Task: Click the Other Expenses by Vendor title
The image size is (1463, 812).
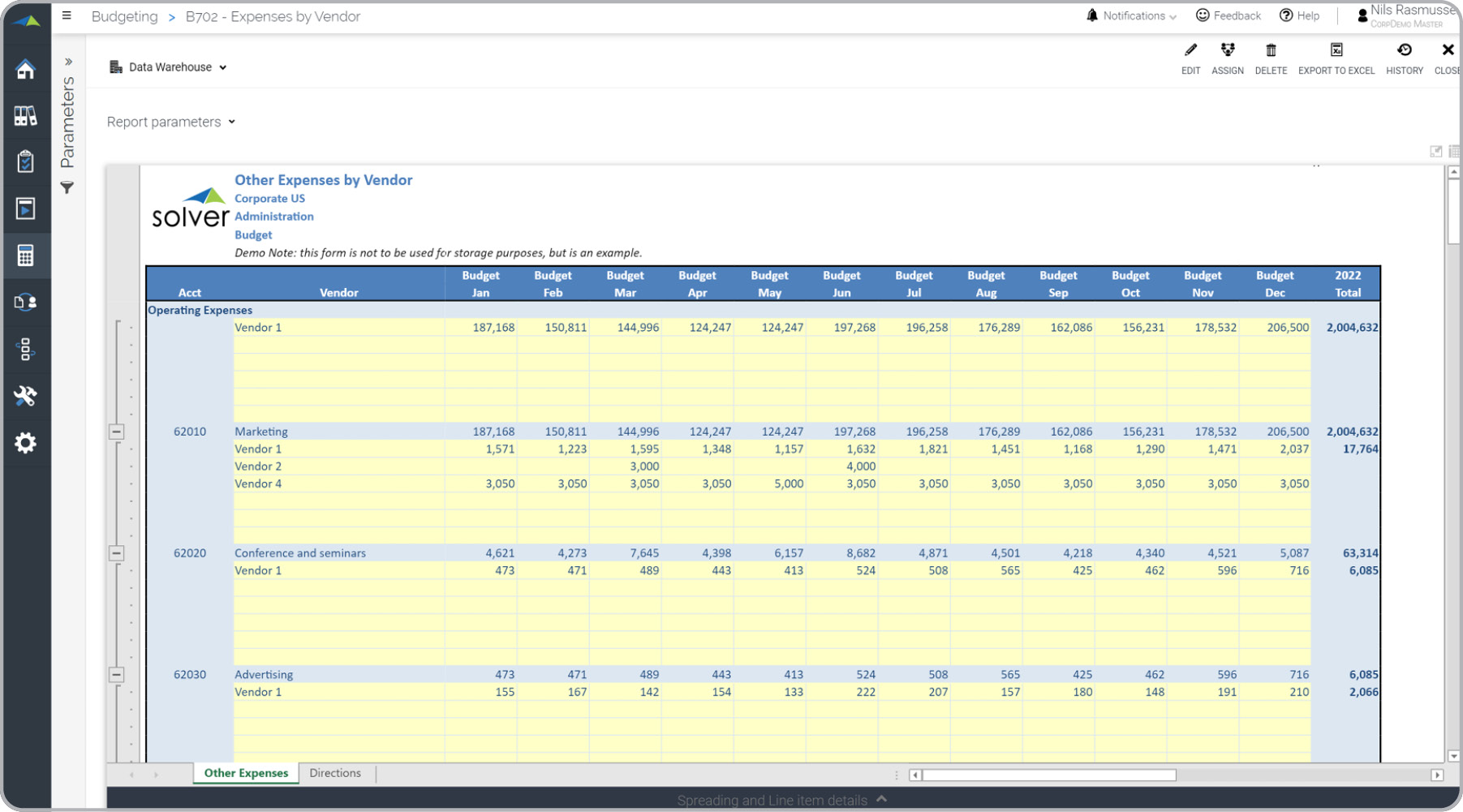Action: [324, 180]
